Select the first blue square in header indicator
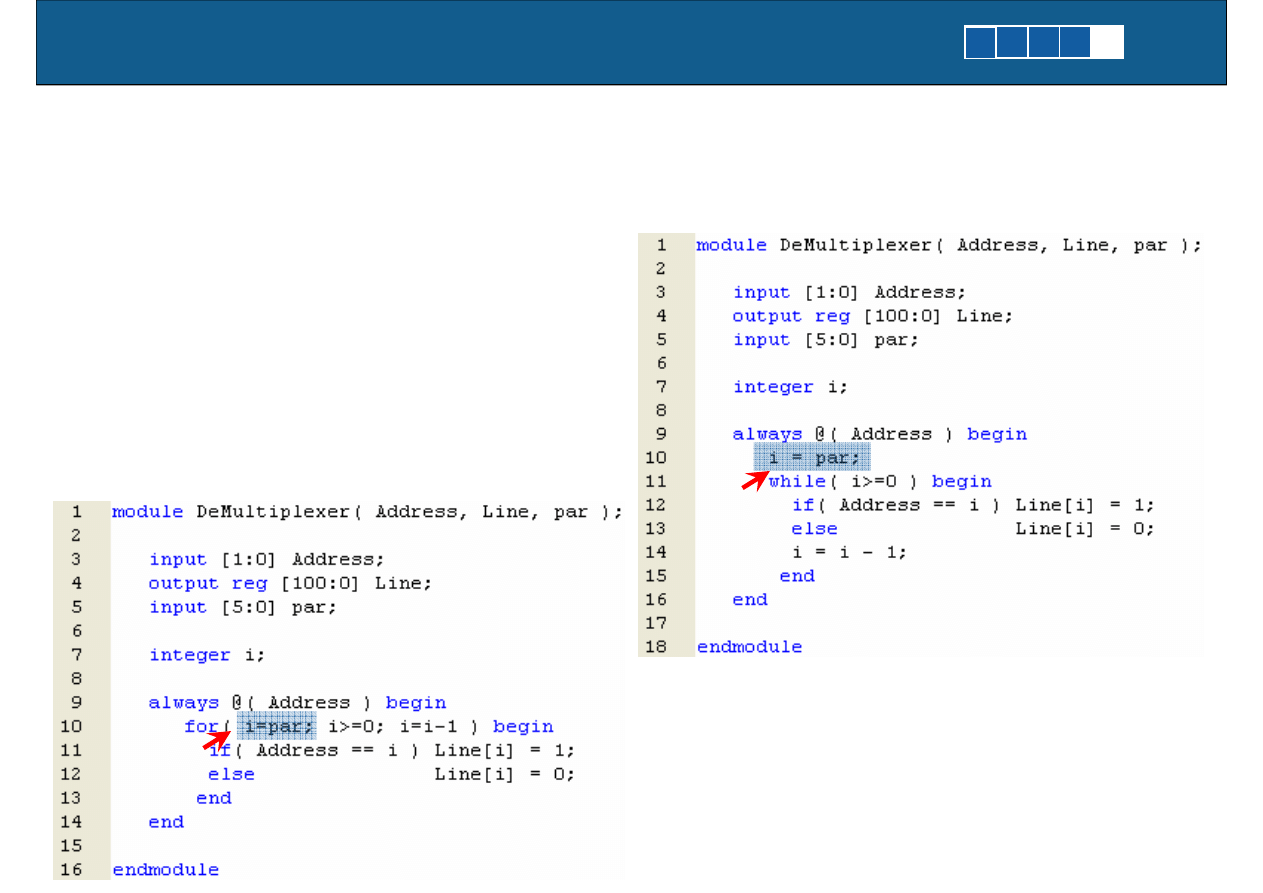 pyautogui.click(x=980, y=43)
